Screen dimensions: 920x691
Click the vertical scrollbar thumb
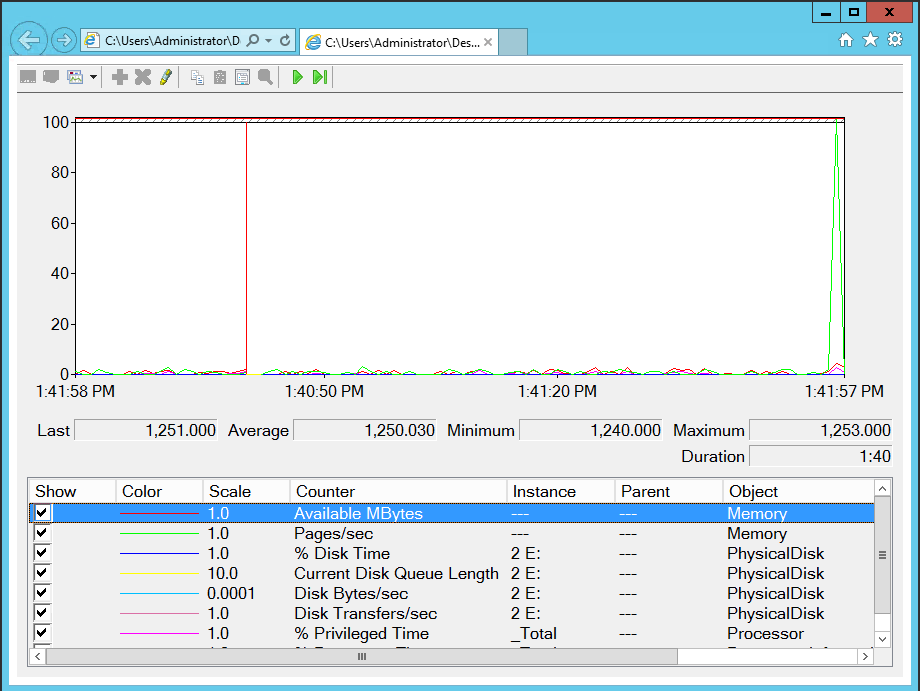pyautogui.click(x=882, y=555)
